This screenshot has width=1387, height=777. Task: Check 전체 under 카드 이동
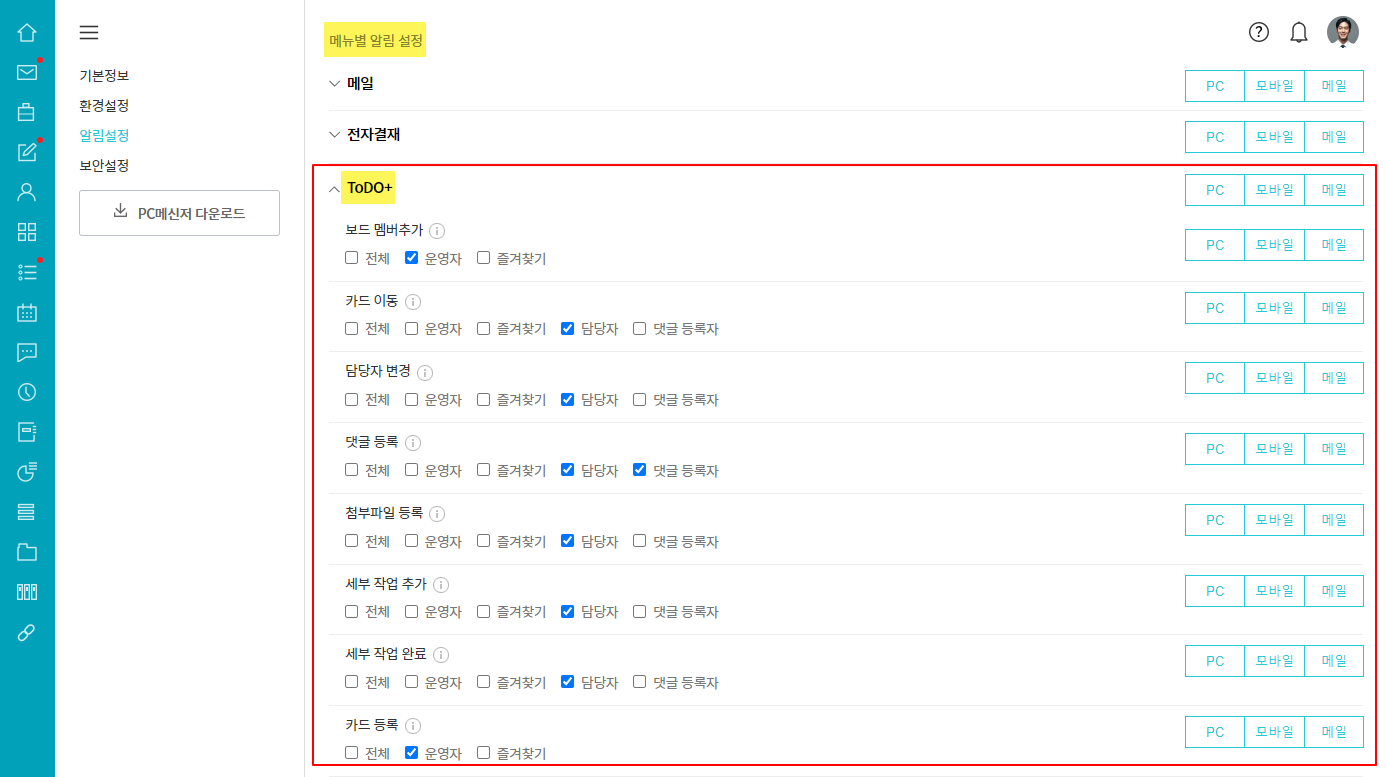pyautogui.click(x=351, y=328)
